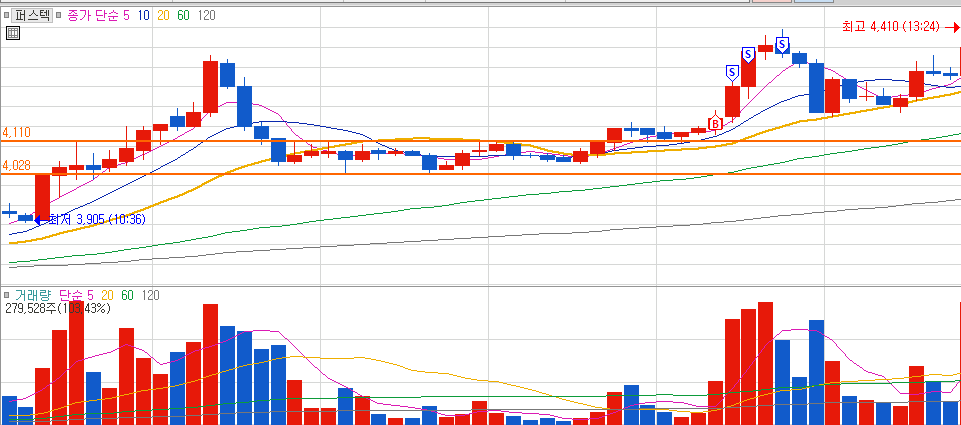Select the 종가 단순 moving average label

(x=92, y=15)
